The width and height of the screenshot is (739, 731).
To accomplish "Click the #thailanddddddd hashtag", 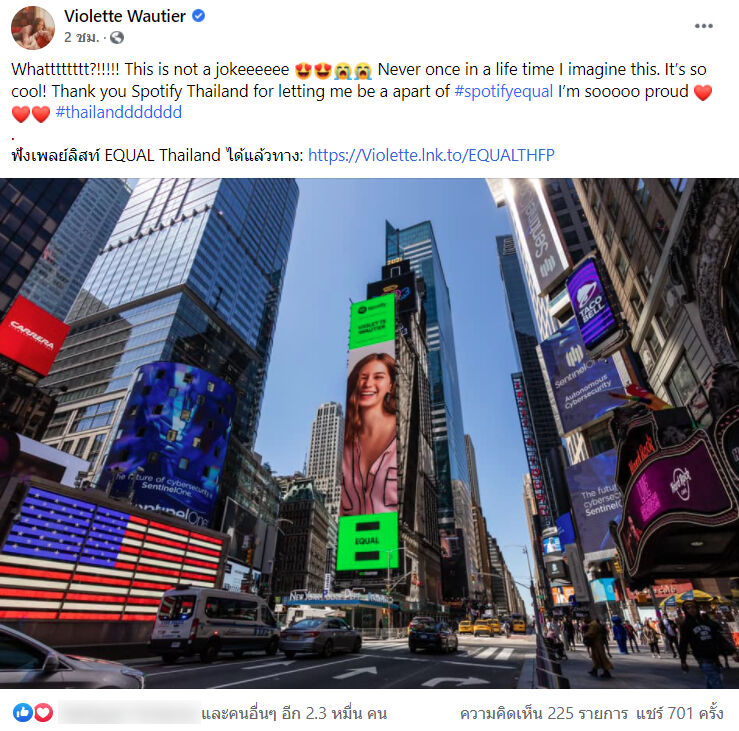I will tap(119, 112).
